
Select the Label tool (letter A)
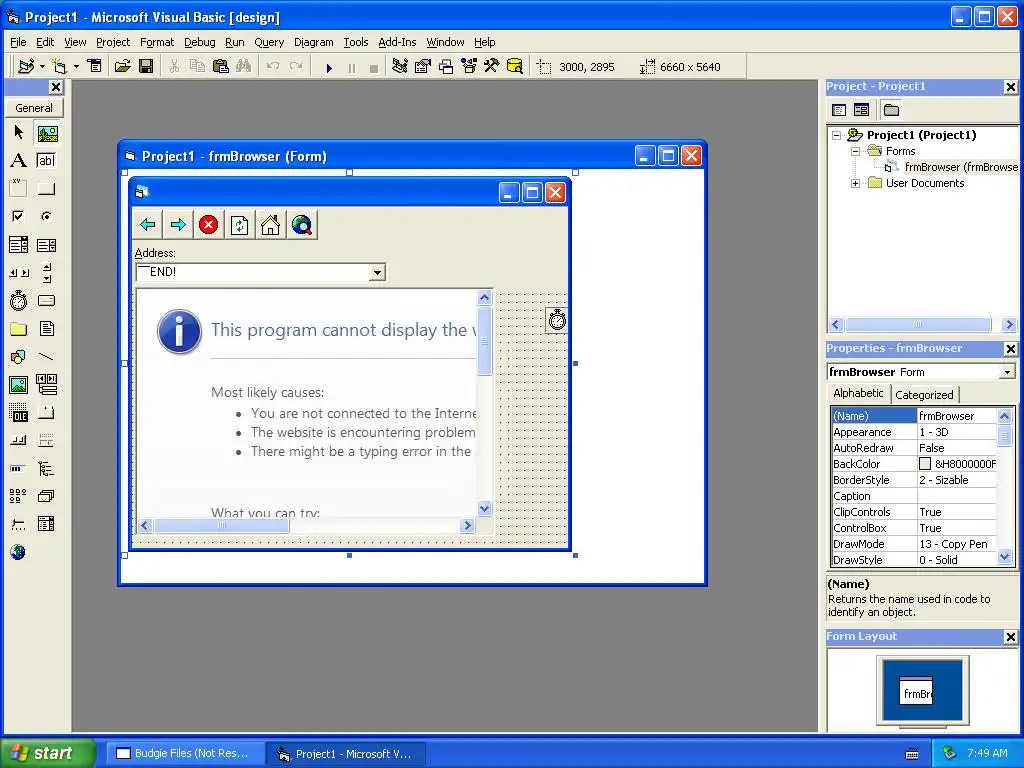[x=18, y=161]
